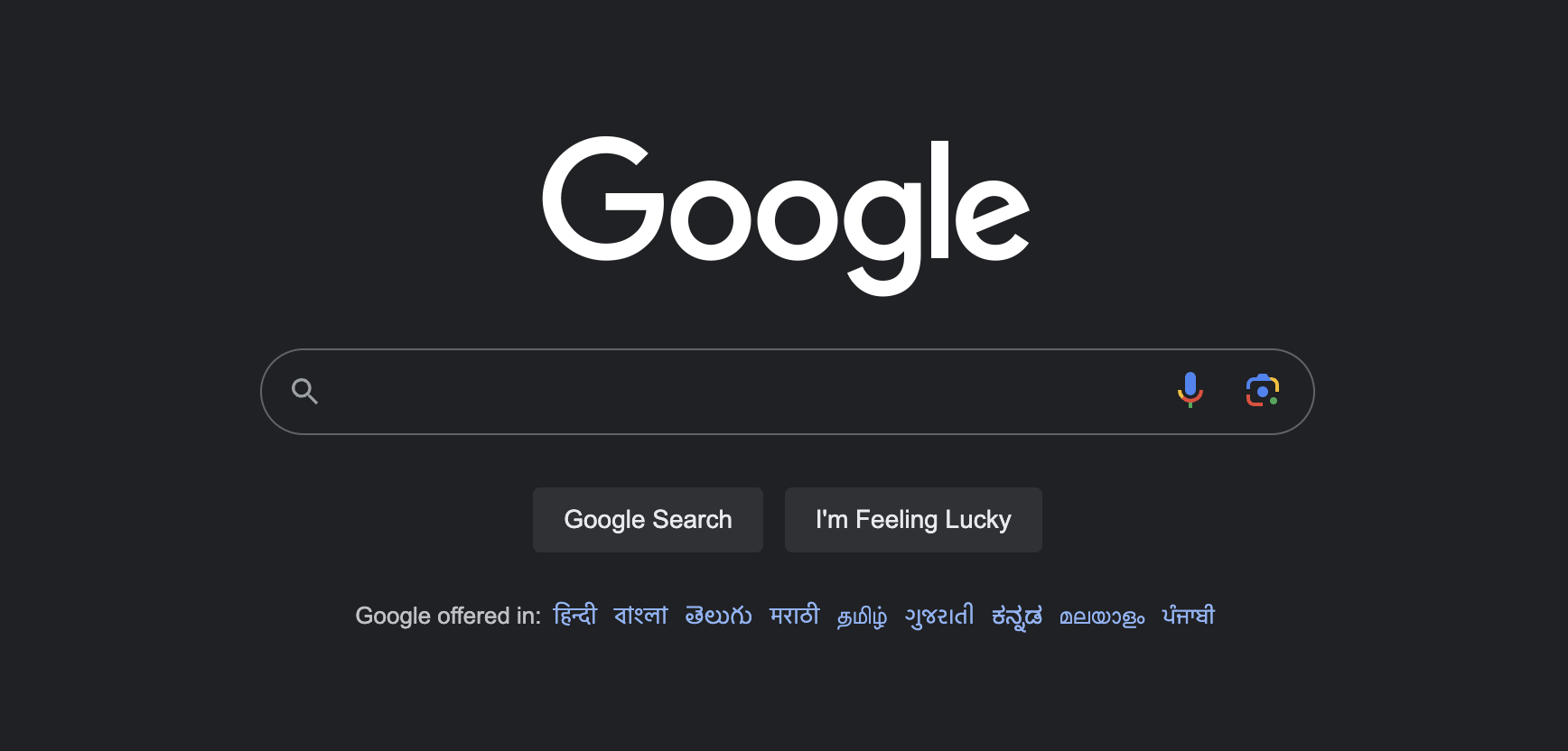Image resolution: width=1568 pixels, height=751 pixels.
Task: Click the search icon inside the search bar
Action: 304,391
